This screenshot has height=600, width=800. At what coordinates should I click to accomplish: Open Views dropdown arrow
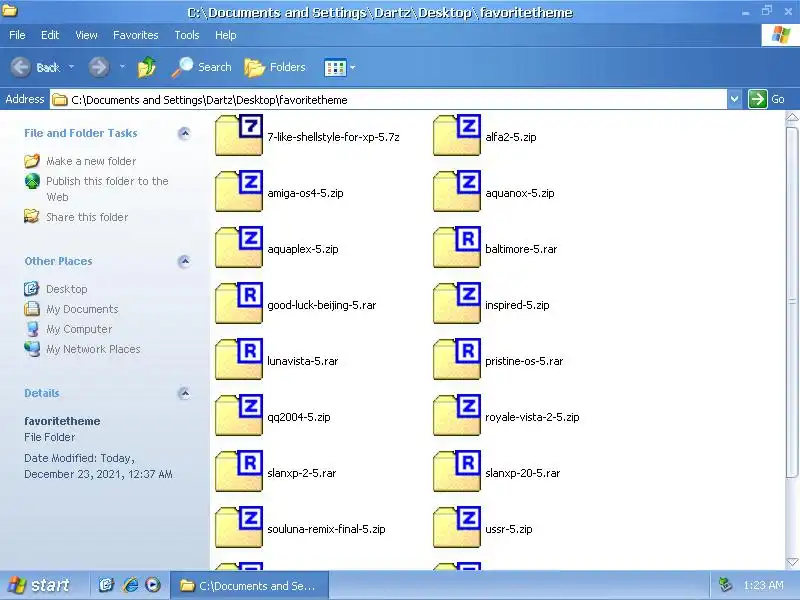point(353,67)
